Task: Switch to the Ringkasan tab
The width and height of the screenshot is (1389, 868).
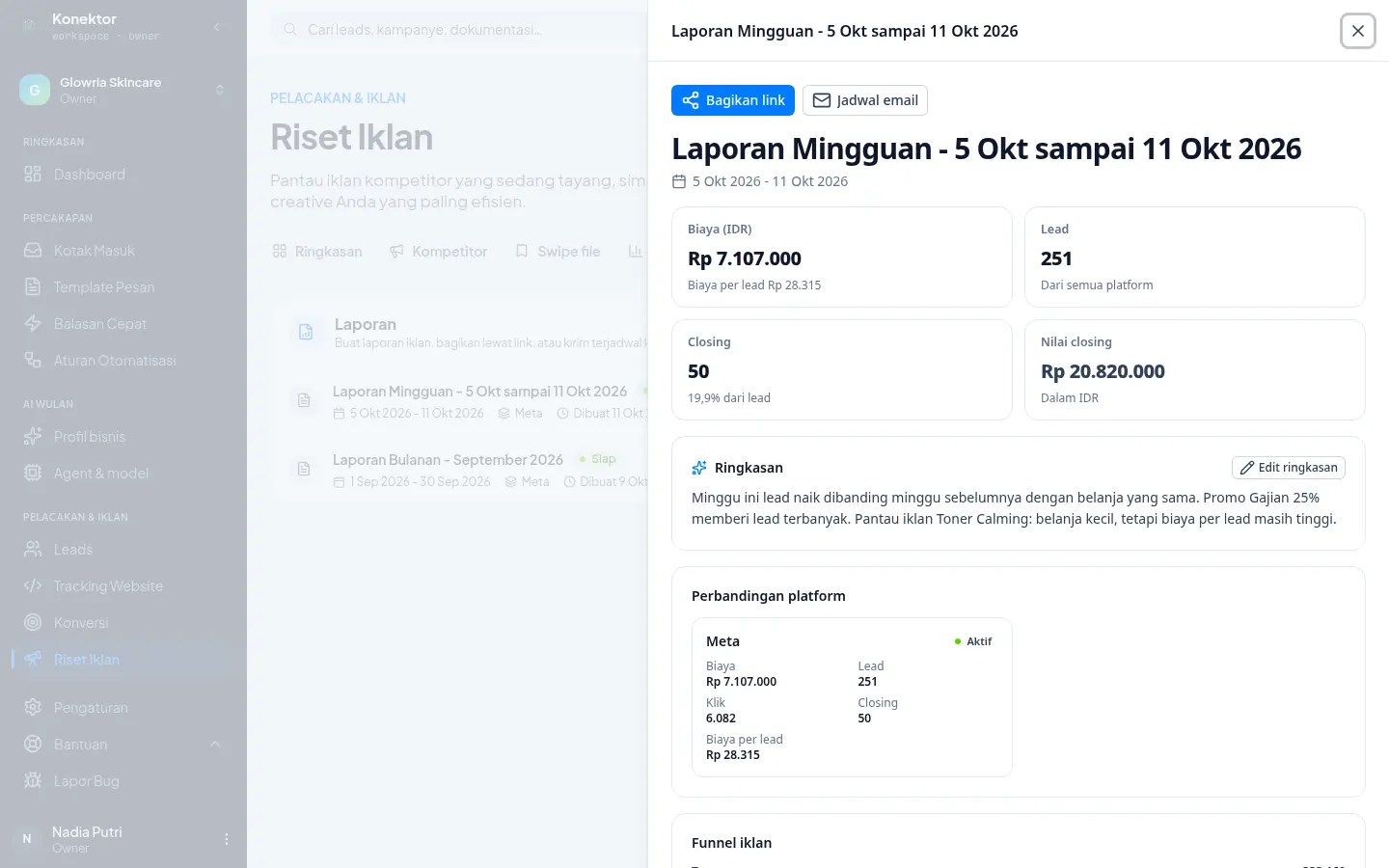Action: click(x=317, y=252)
